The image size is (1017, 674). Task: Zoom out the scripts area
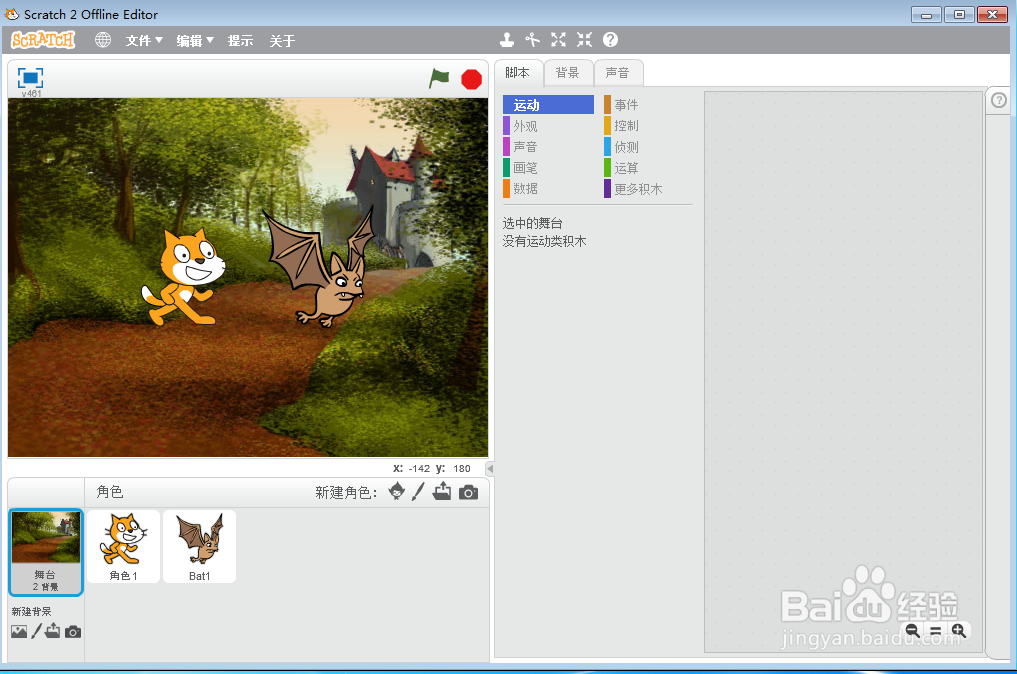(913, 630)
